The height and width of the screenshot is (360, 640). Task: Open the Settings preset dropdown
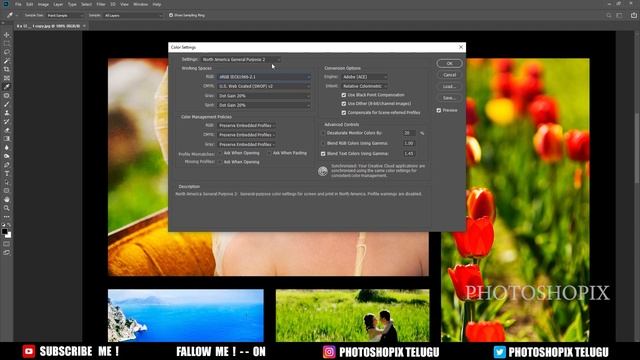pos(241,60)
